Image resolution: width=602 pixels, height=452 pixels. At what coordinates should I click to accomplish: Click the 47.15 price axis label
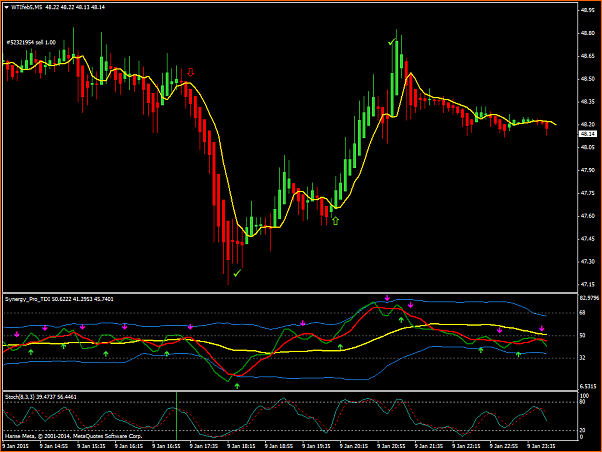(x=587, y=285)
